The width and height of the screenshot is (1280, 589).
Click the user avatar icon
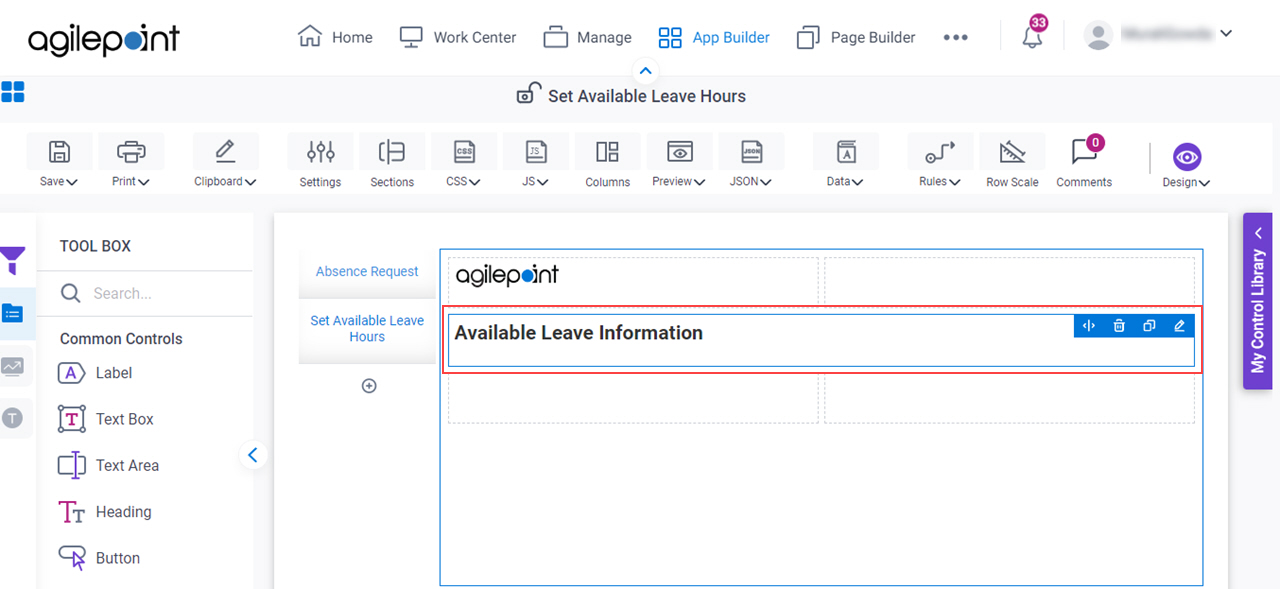(1099, 36)
